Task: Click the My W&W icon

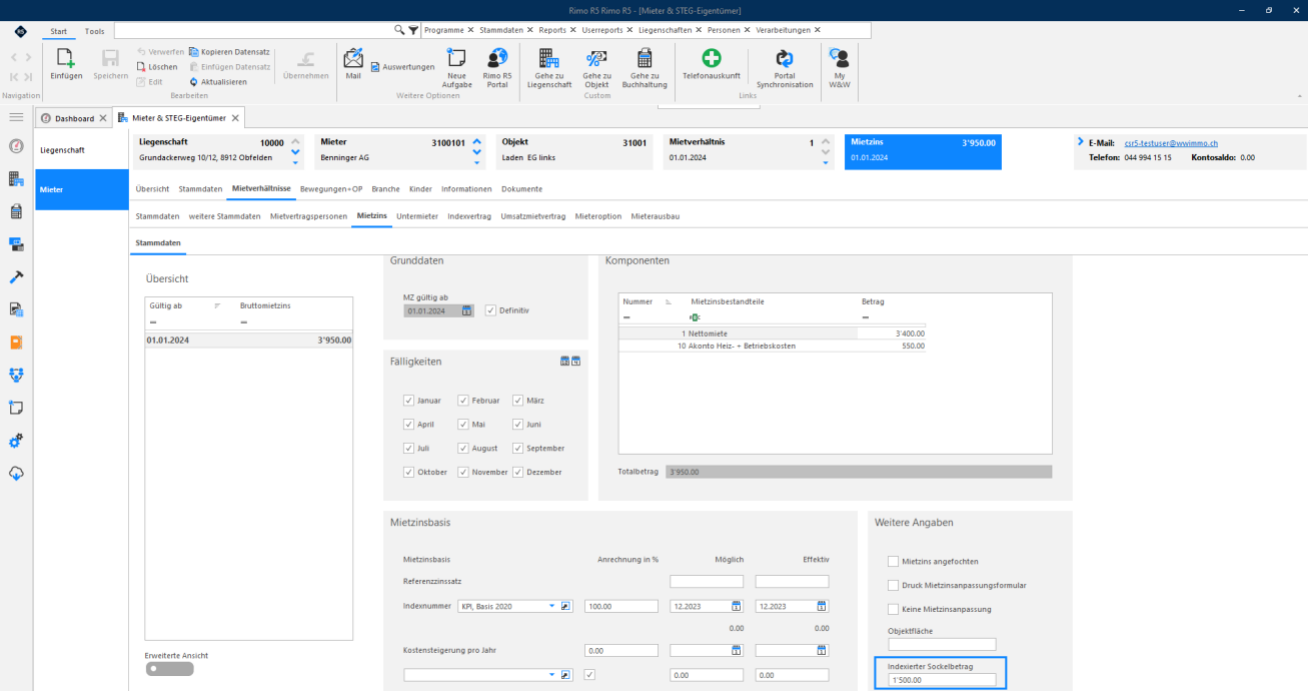Action: coord(839,58)
